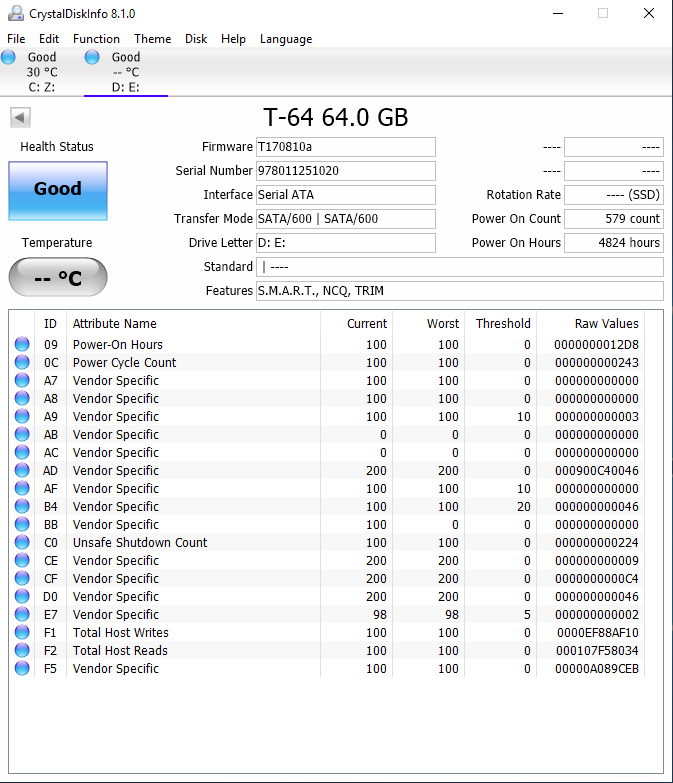Viewport: 673px width, 783px height.
Task: Open the Function menu
Action: [x=96, y=39]
